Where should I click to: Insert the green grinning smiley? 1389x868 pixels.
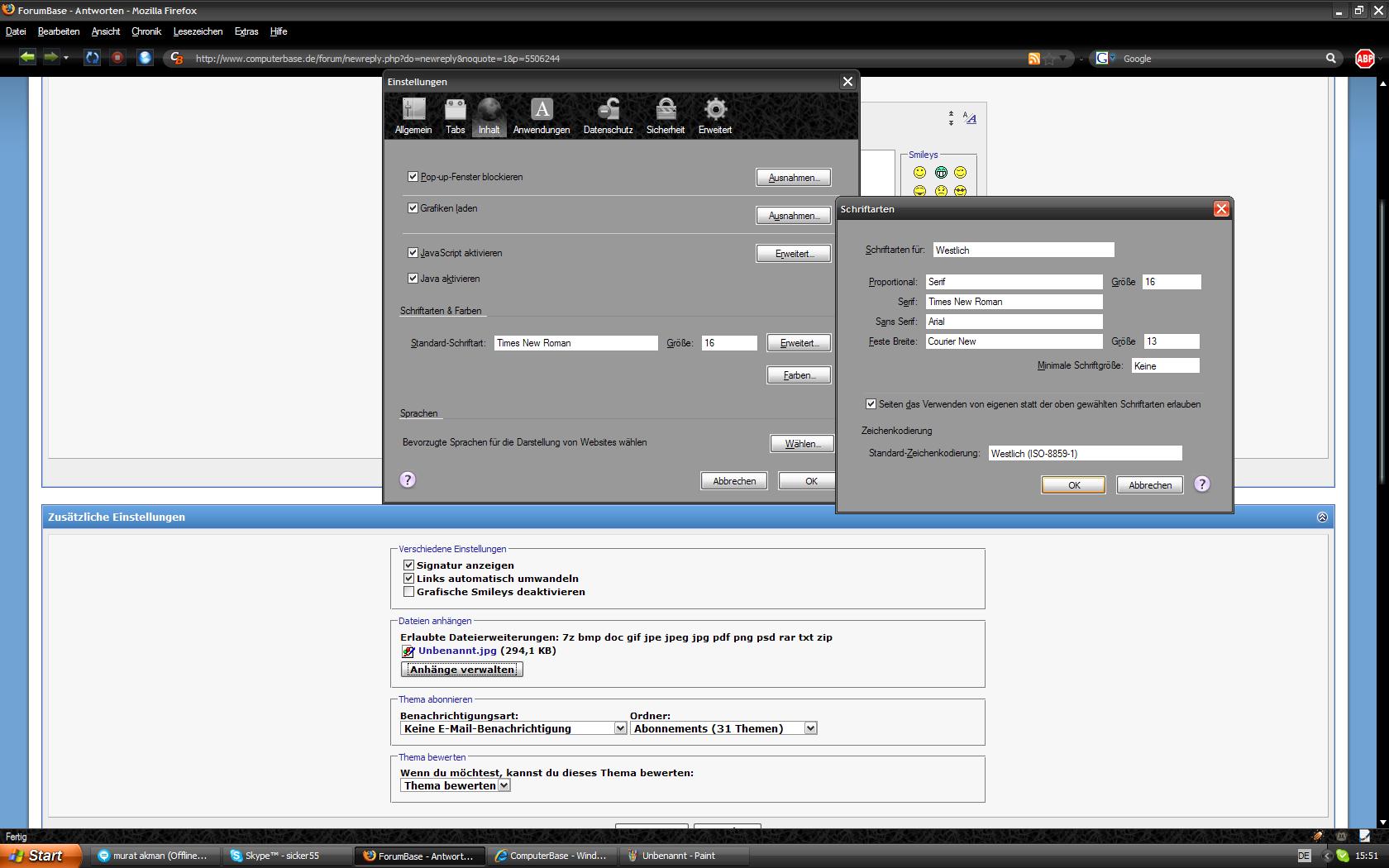(x=941, y=172)
